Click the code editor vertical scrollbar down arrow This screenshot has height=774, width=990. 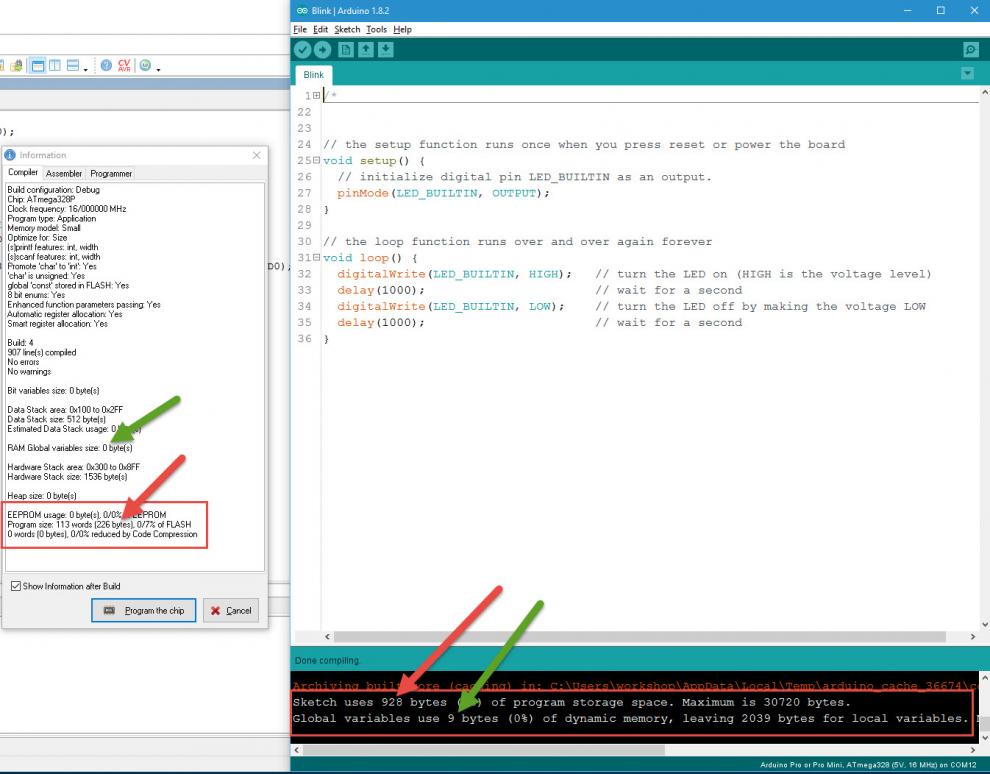(x=984, y=624)
